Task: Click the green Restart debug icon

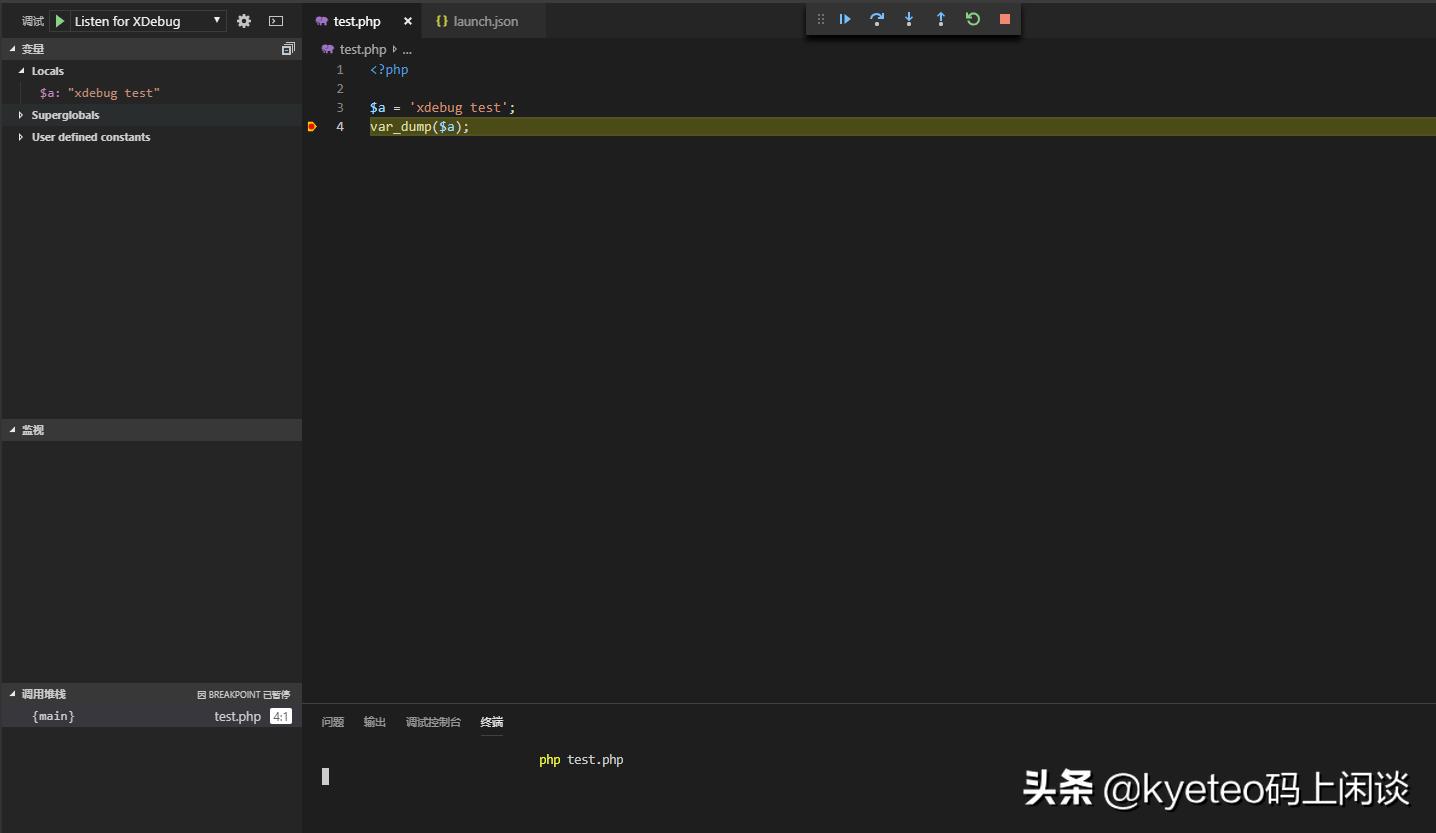Action: click(973, 18)
